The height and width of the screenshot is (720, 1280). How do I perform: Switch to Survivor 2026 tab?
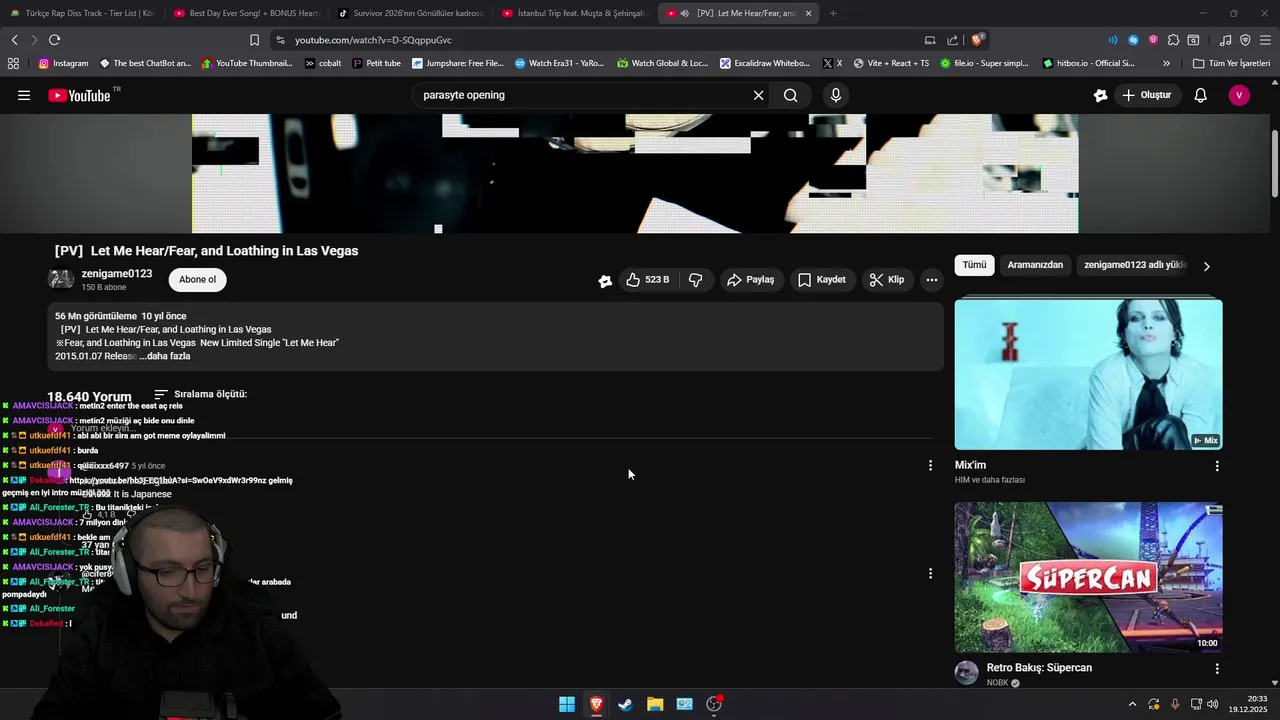[x=410, y=13]
